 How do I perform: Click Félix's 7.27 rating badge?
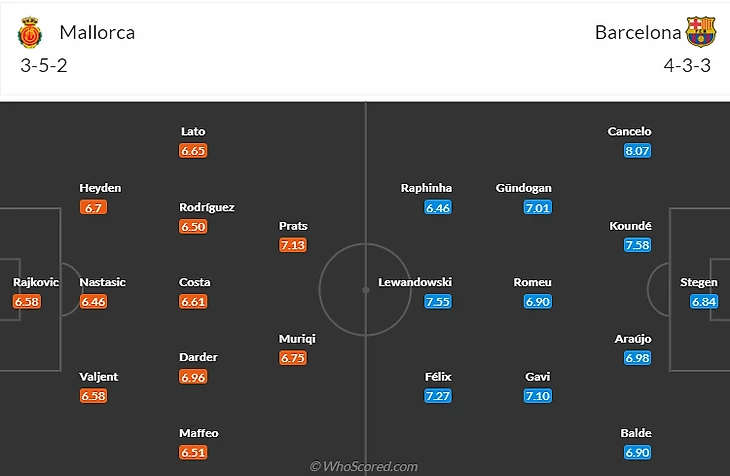coord(437,396)
